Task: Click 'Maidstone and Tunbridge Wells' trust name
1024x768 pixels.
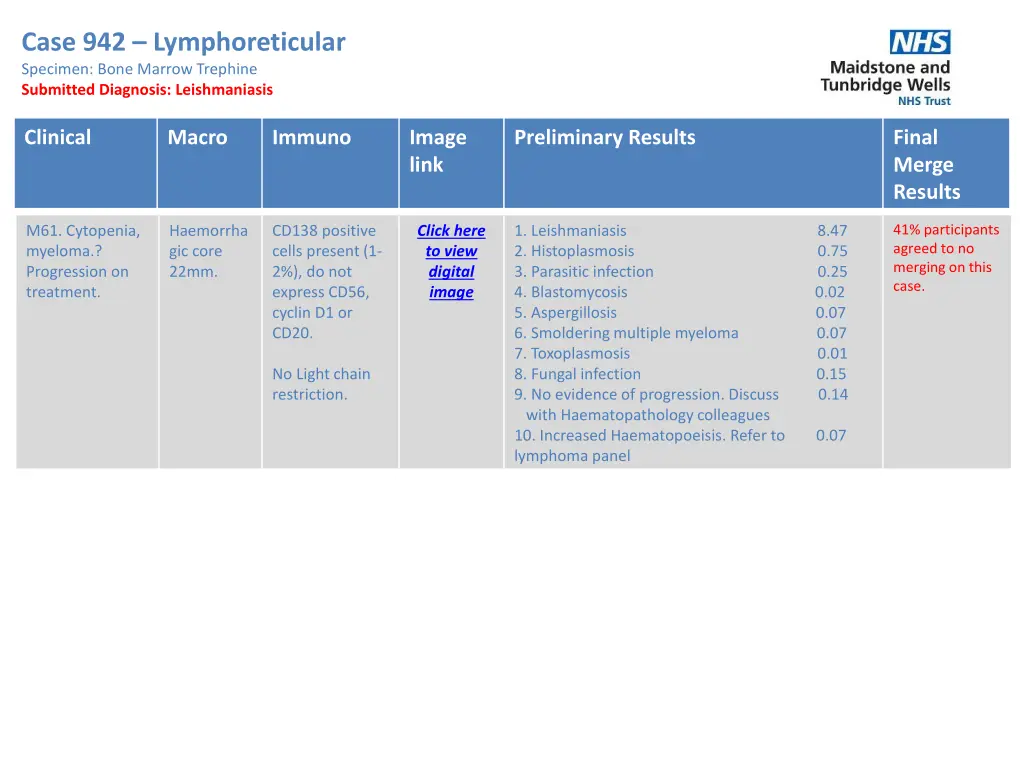Action: pos(886,76)
